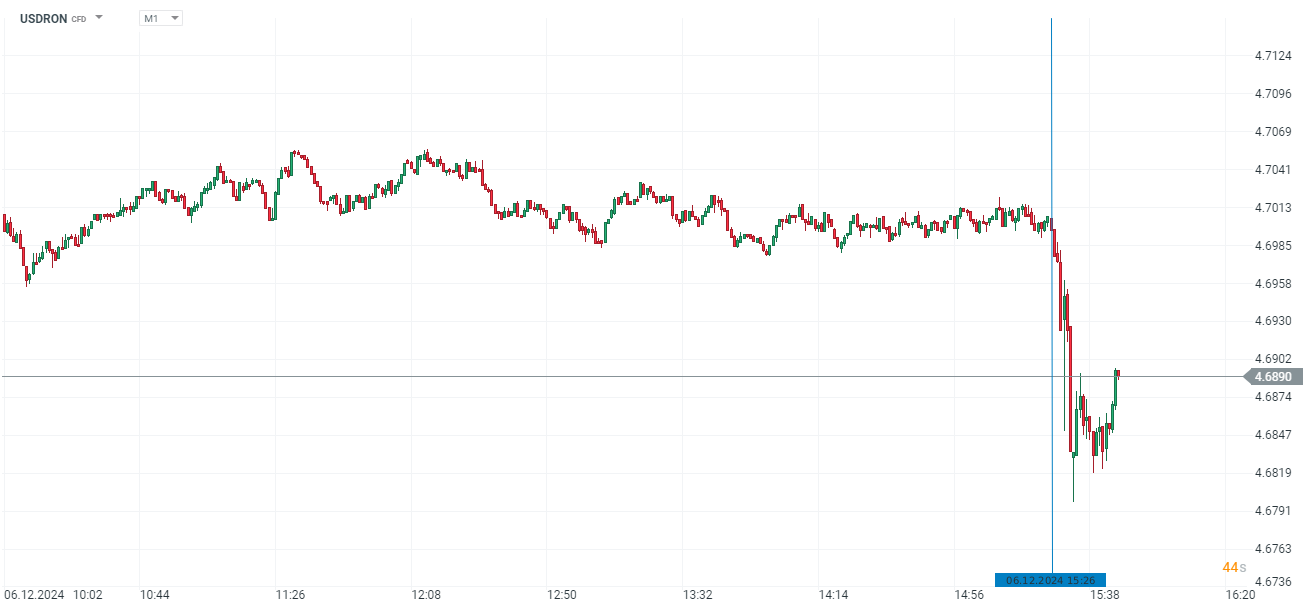Viewport: 1315px width, 612px height.
Task: Click the 06.12.2024 10:02 start date label
Action: (53, 594)
